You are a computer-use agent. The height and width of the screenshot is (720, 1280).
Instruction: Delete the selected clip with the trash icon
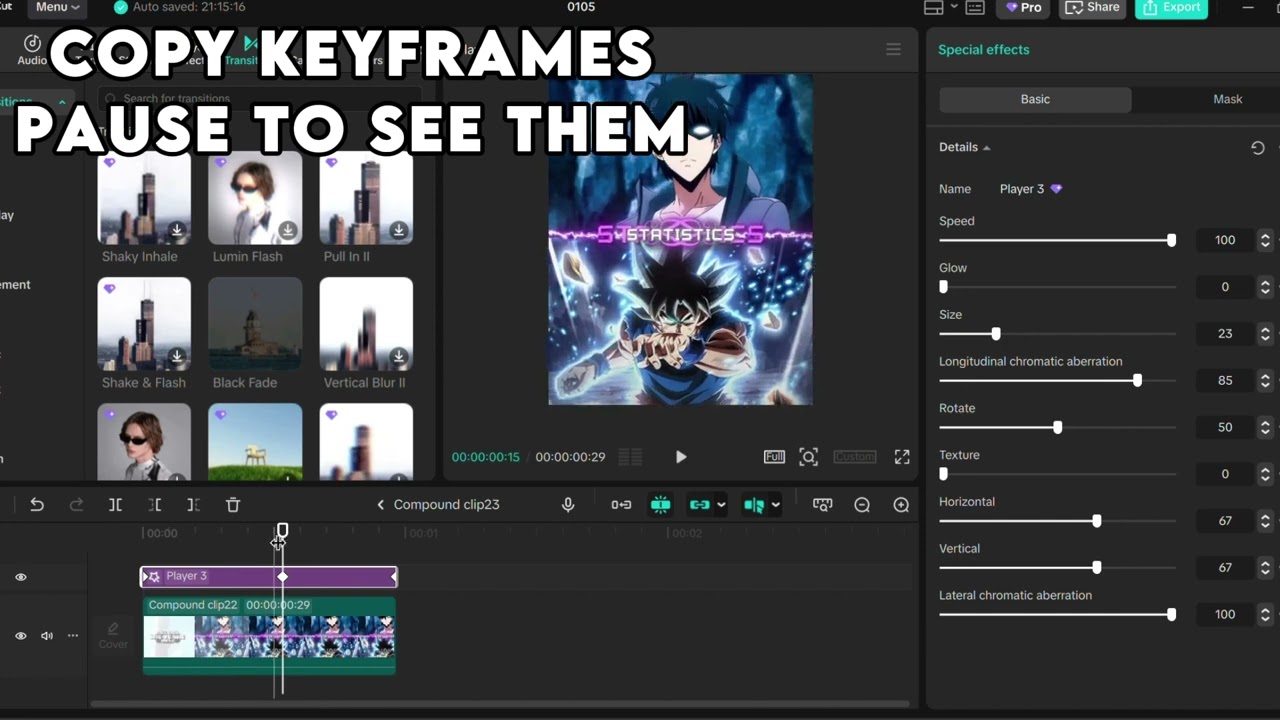(233, 505)
